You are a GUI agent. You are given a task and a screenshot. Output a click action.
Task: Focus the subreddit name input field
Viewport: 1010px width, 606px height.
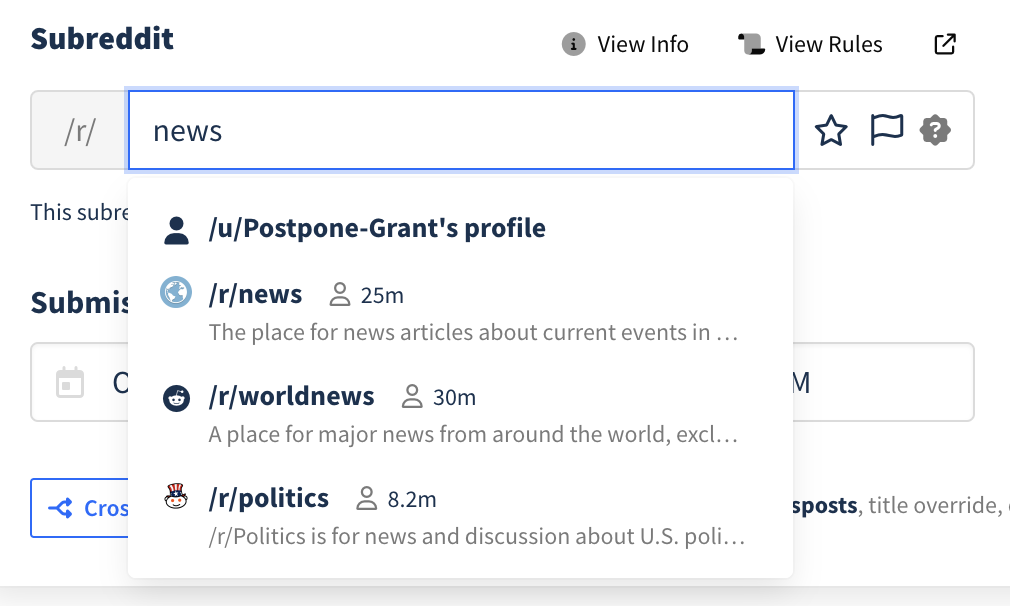461,130
